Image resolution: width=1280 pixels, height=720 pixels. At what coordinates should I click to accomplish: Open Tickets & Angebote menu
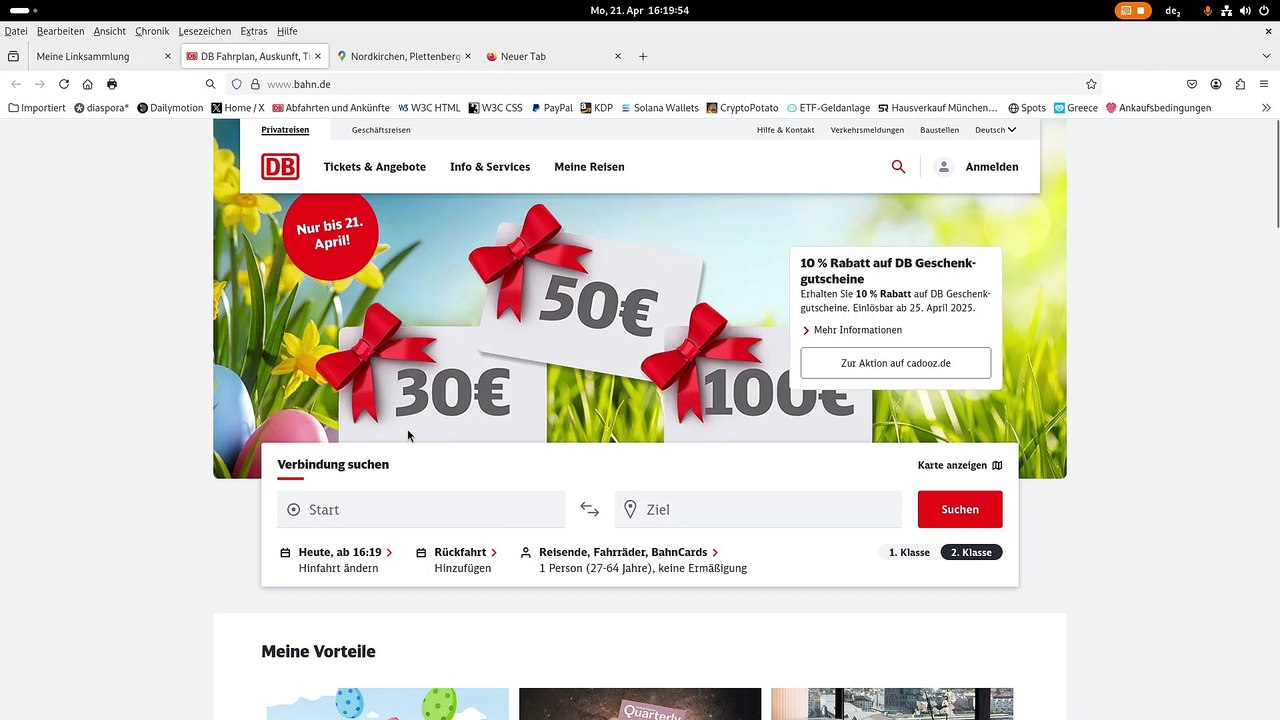tap(374, 167)
